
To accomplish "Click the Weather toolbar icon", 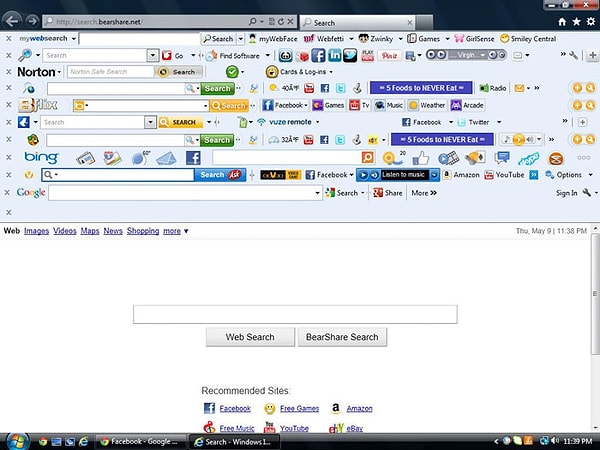I will (x=413, y=105).
